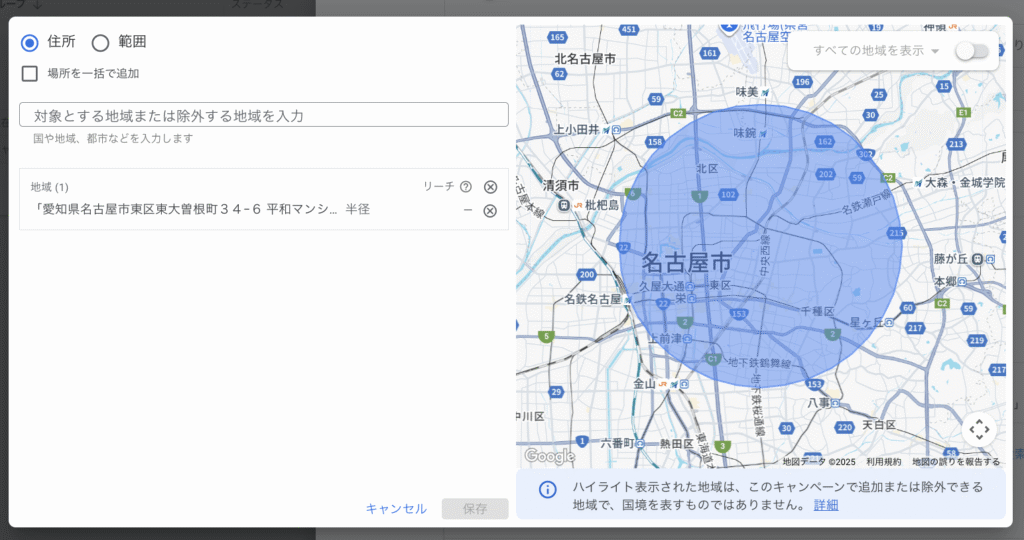
Task: Select the 範囲 radio button
Action: 100,42
